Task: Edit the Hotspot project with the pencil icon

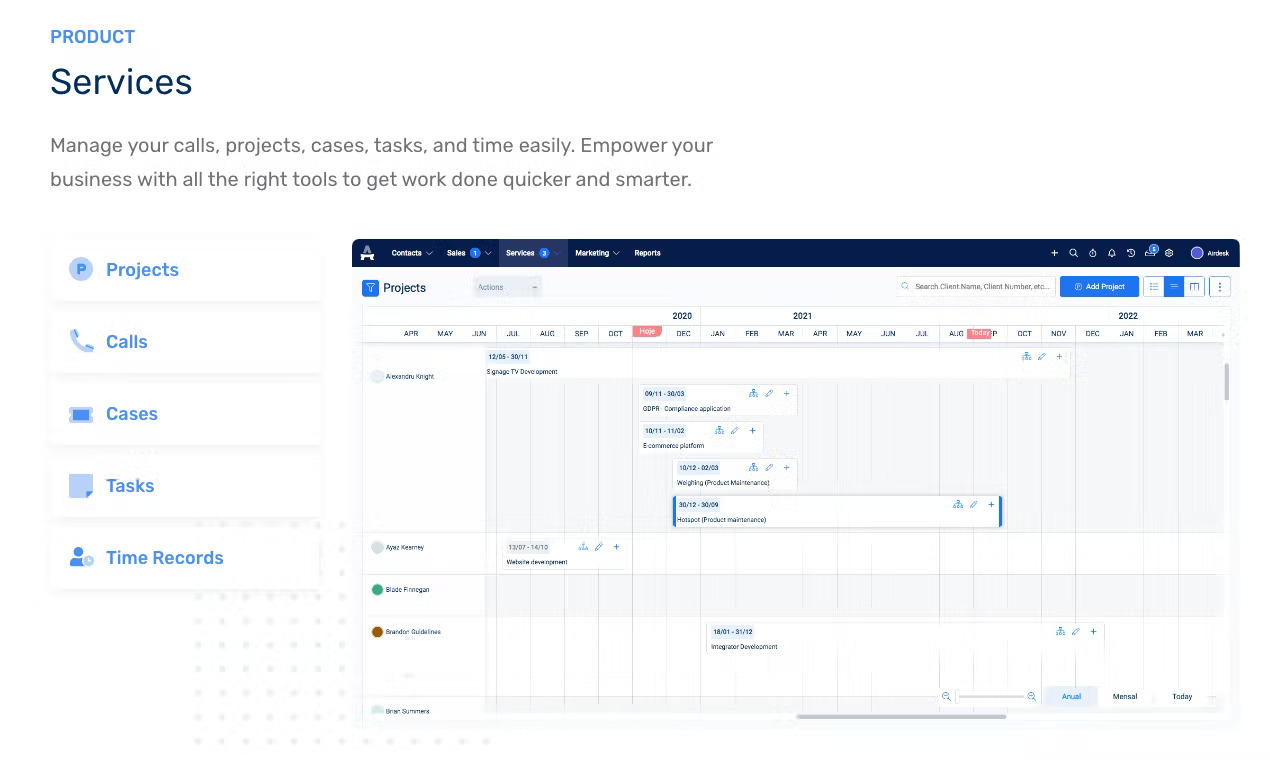Action: (974, 504)
